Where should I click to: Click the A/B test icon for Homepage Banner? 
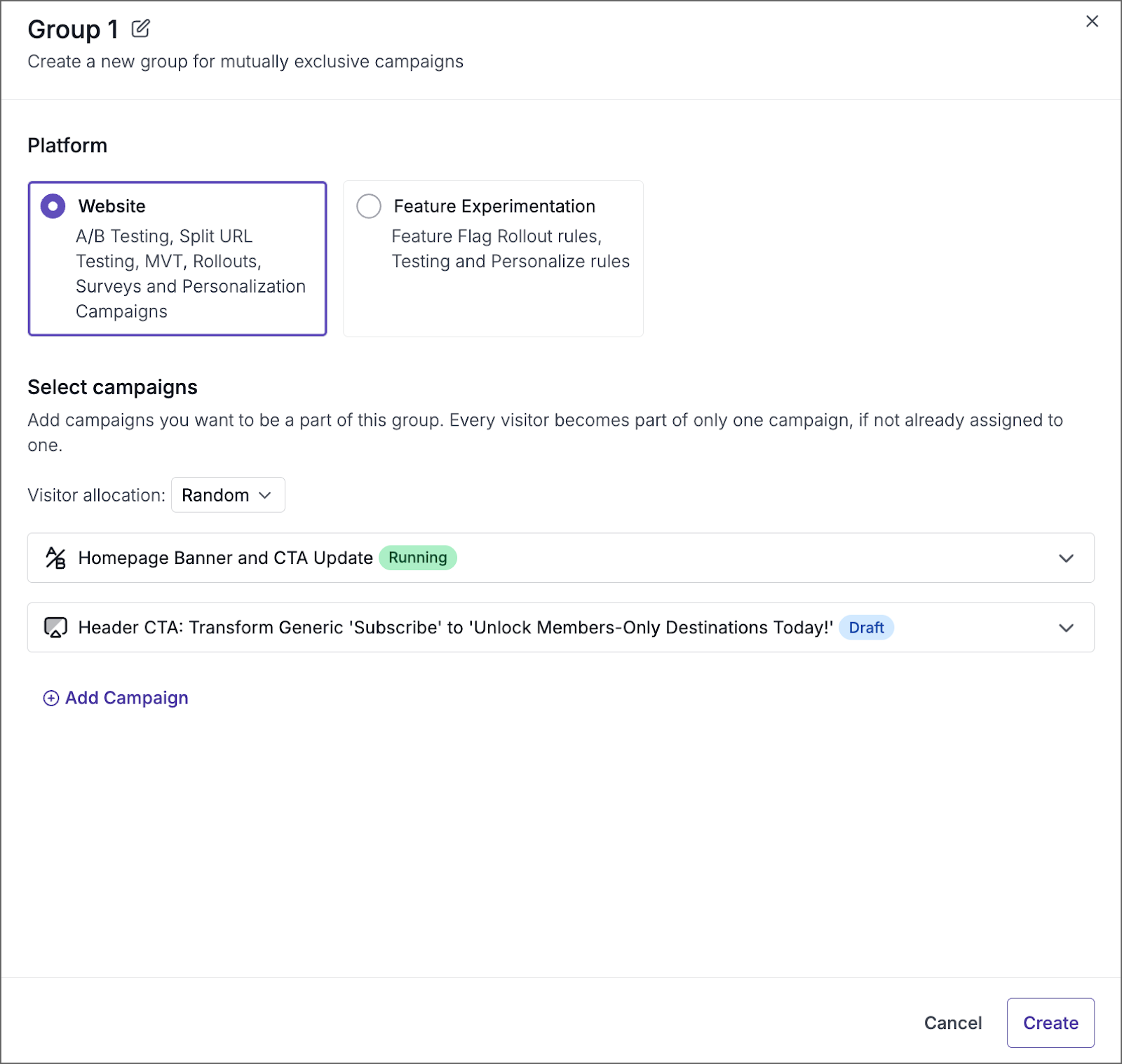[x=55, y=558]
